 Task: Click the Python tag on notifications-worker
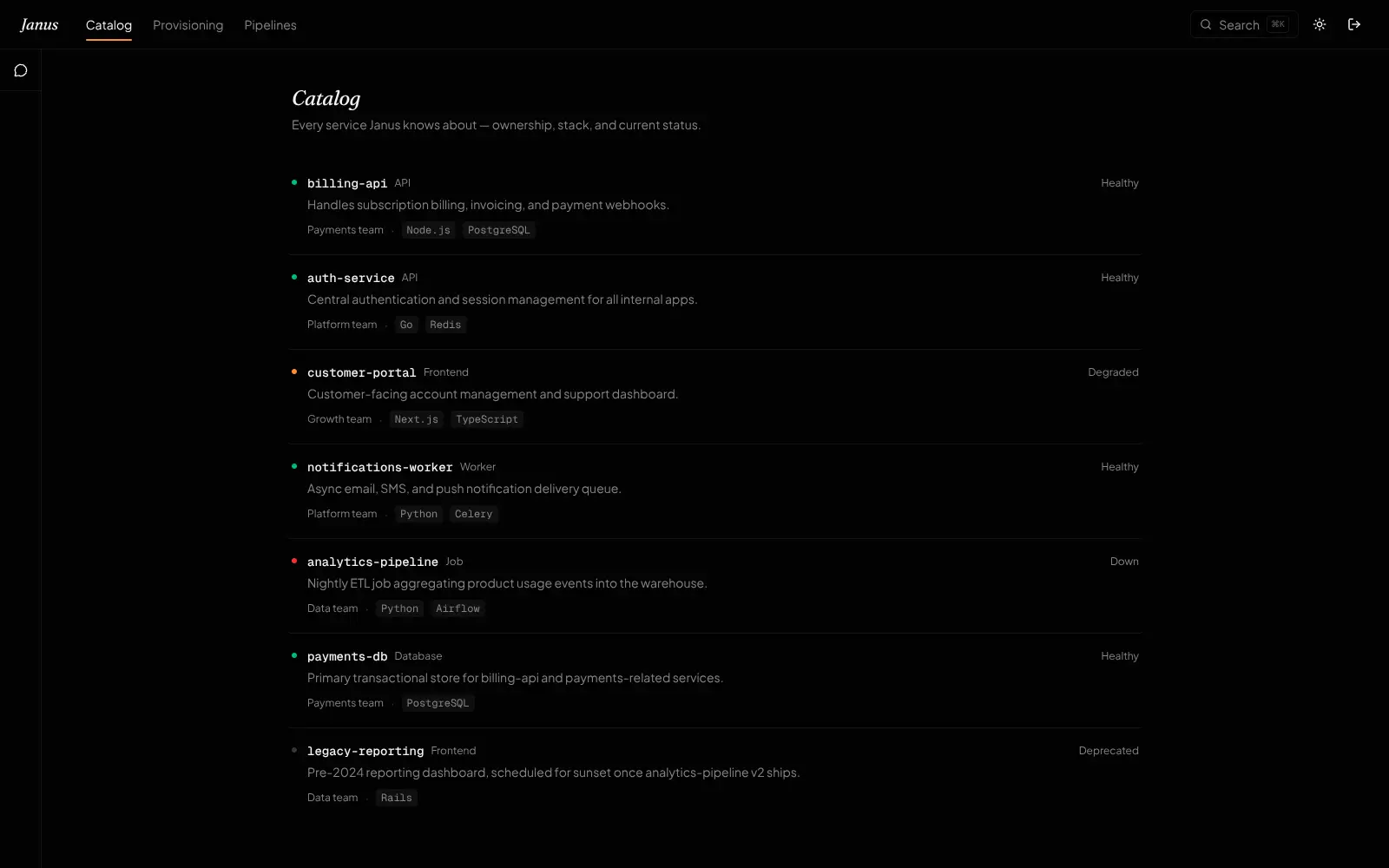point(418,514)
